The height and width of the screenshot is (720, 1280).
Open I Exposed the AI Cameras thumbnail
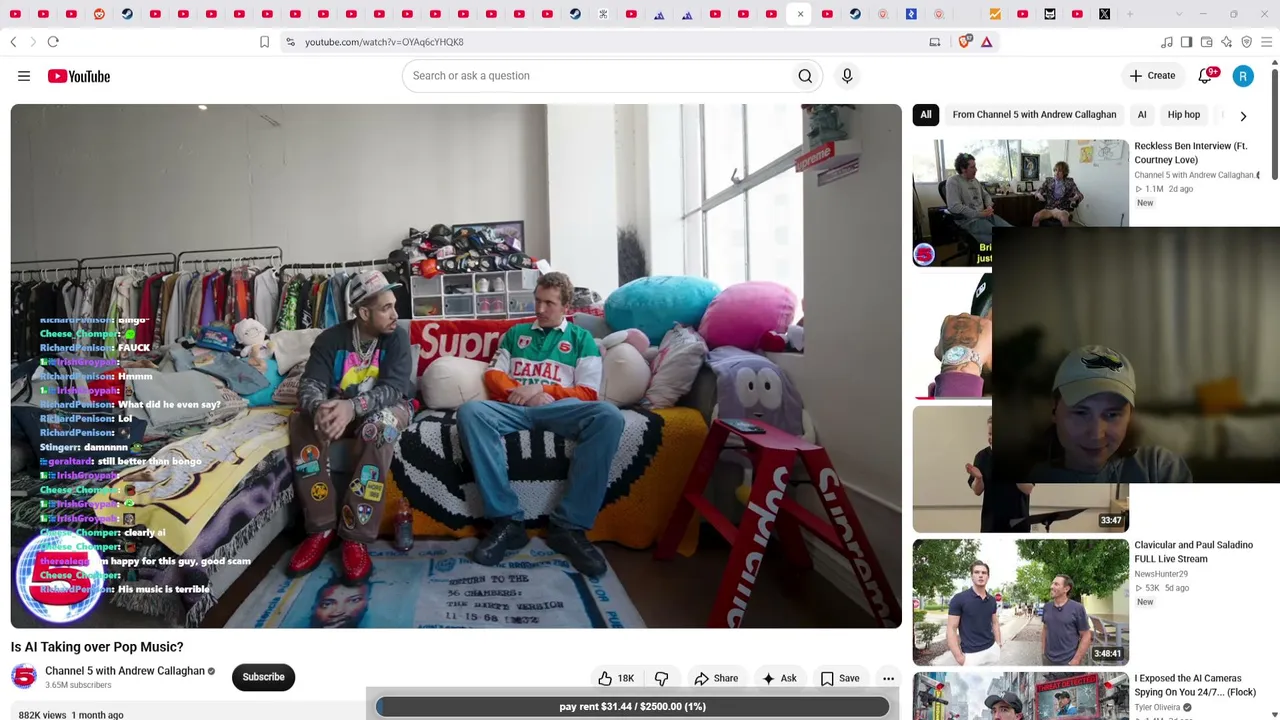[x=1020, y=696]
